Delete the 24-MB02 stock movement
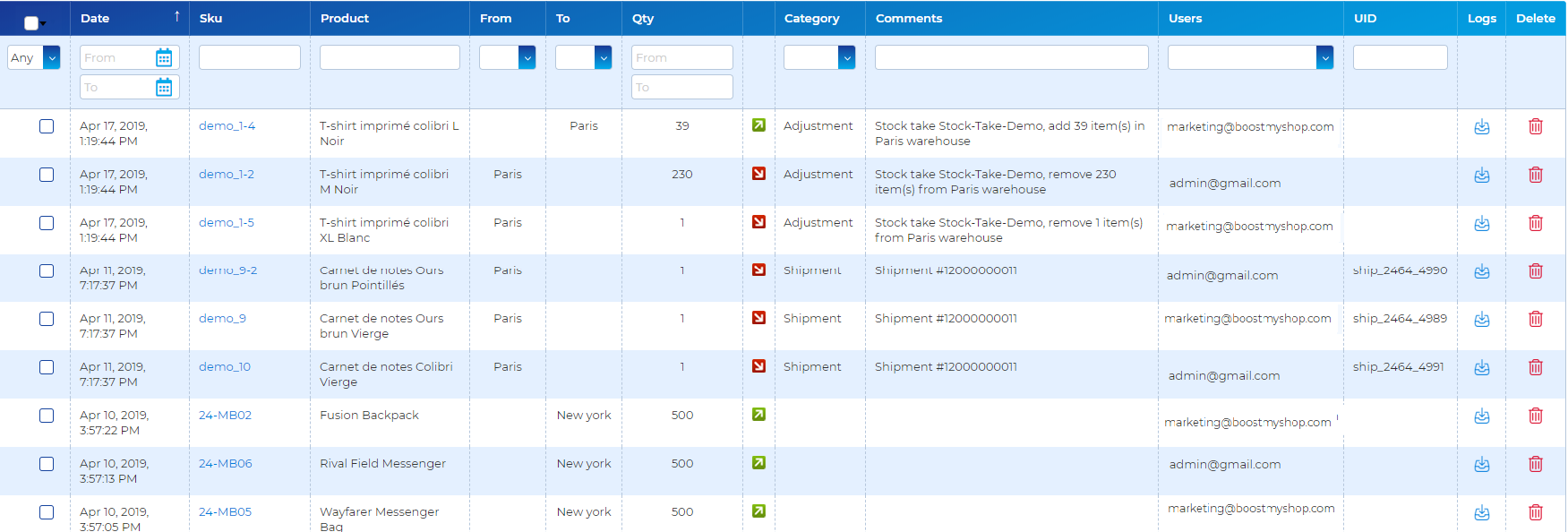The width and height of the screenshot is (1568, 532). [1536, 416]
